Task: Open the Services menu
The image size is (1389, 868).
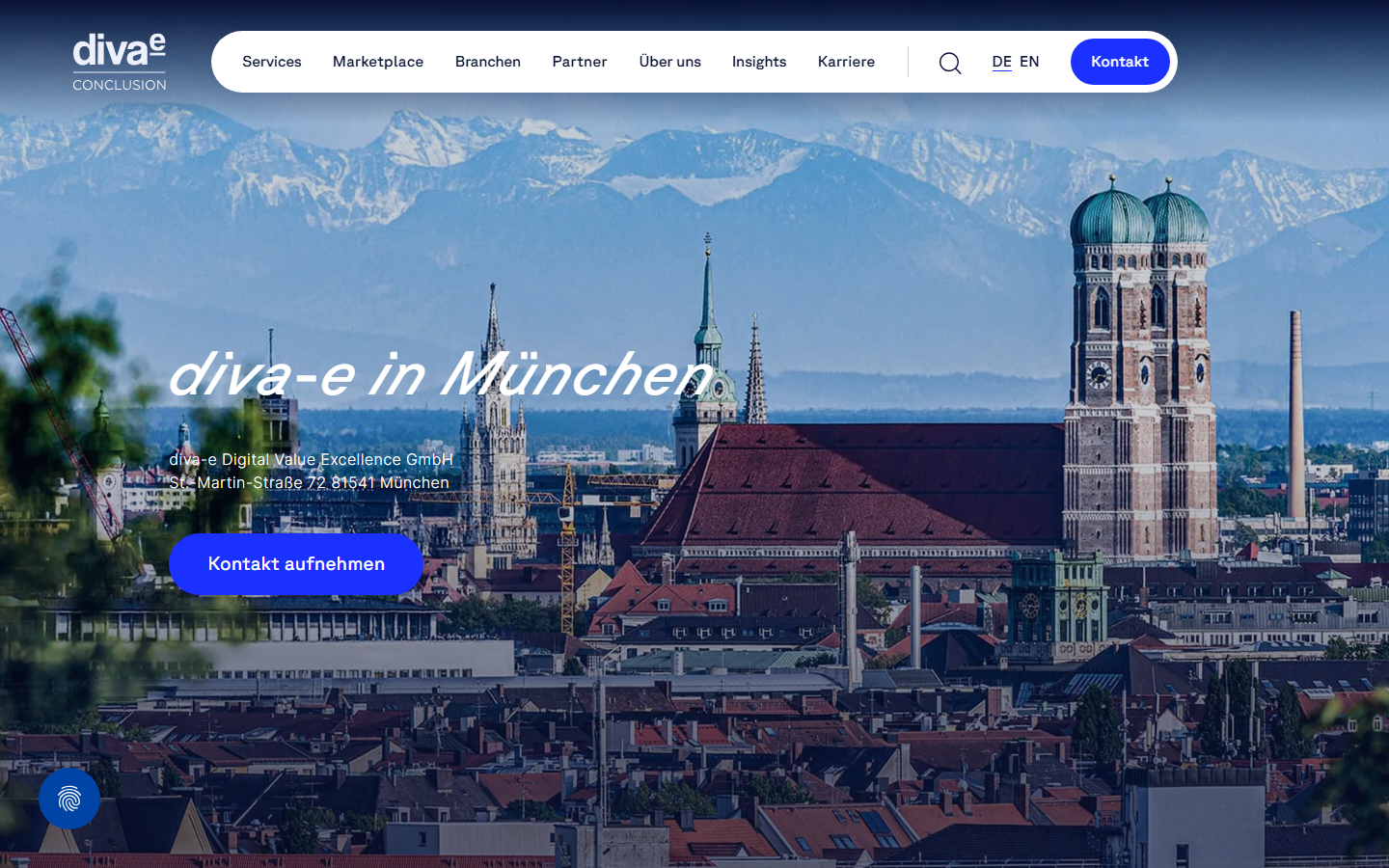Action: (272, 62)
